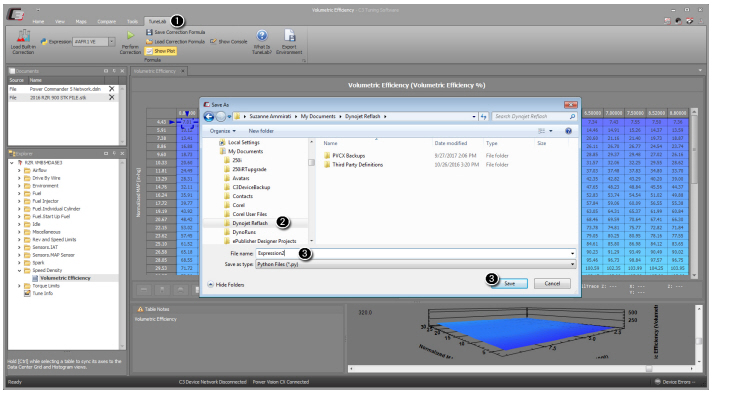This screenshot has height=399, width=737.
Task: Open the Tools ribbon tab
Action: click(x=132, y=22)
